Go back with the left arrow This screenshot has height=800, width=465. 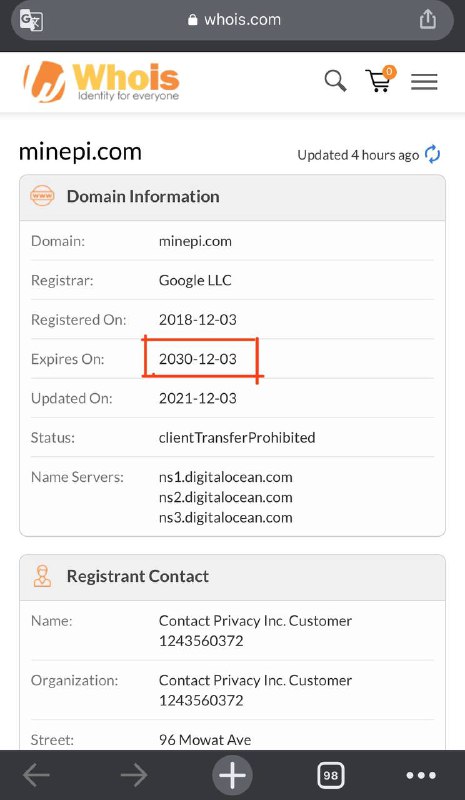[36, 776]
